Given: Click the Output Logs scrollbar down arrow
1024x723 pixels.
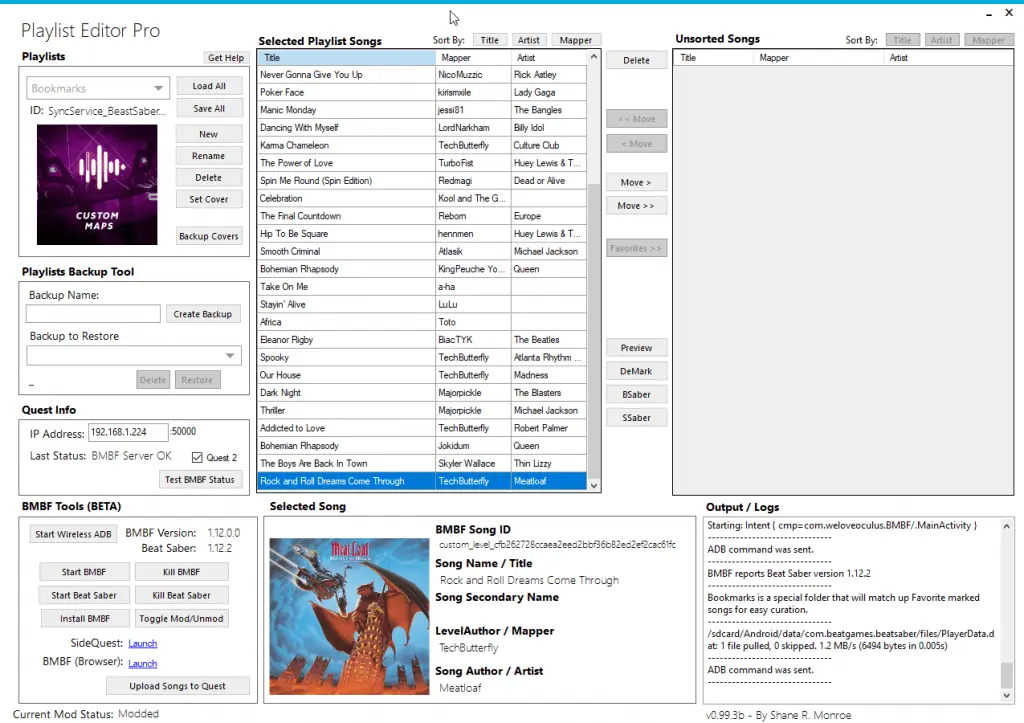Looking at the screenshot, I should (x=1006, y=695).
